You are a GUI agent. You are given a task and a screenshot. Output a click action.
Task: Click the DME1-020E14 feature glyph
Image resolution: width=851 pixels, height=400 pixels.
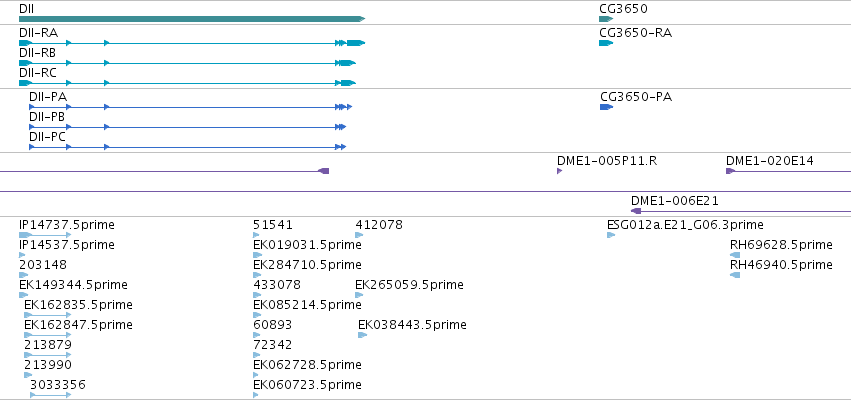(x=789, y=171)
